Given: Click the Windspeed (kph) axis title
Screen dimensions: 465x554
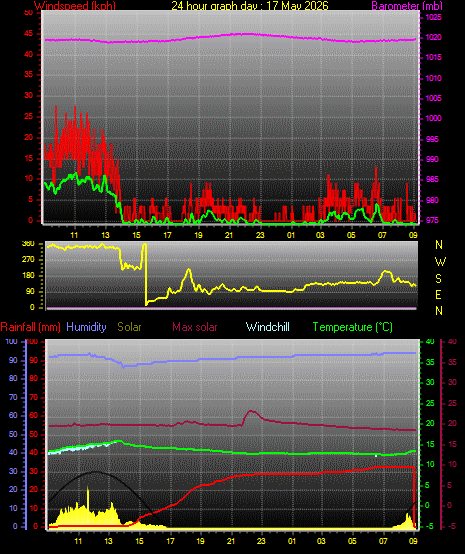Looking at the screenshot, I should point(75,6).
